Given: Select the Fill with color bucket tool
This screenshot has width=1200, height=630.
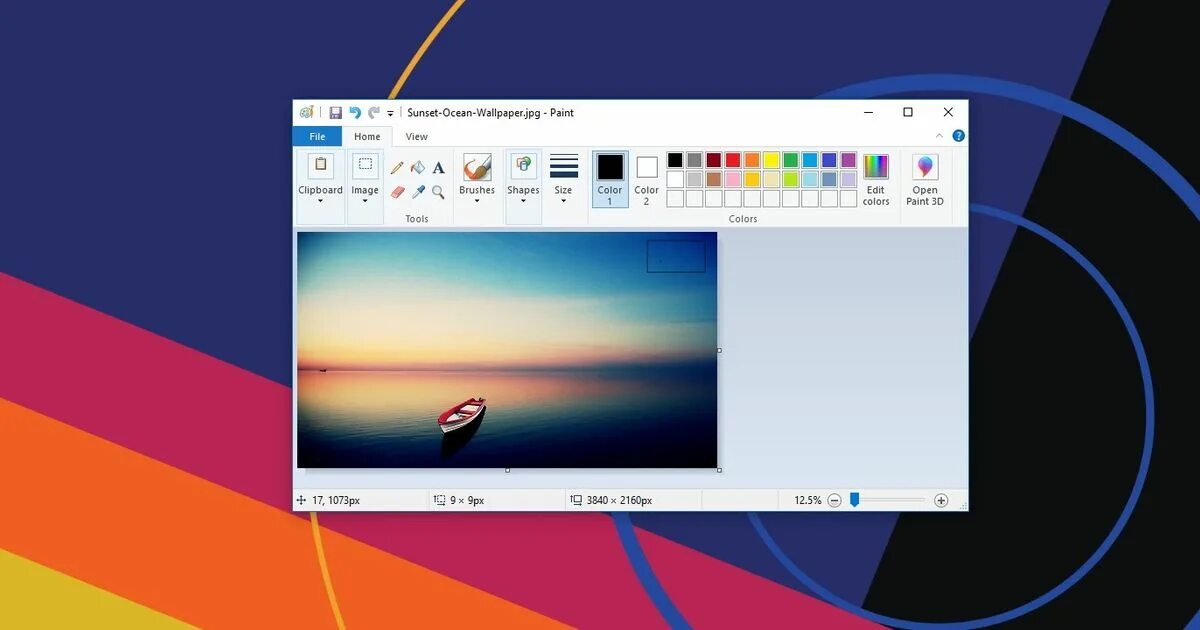Looking at the screenshot, I should coord(418,168).
